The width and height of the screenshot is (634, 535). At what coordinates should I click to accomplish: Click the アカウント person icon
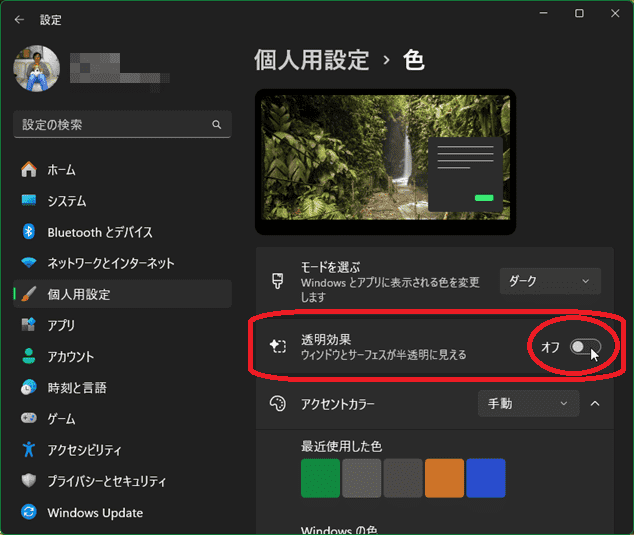[x=28, y=356]
